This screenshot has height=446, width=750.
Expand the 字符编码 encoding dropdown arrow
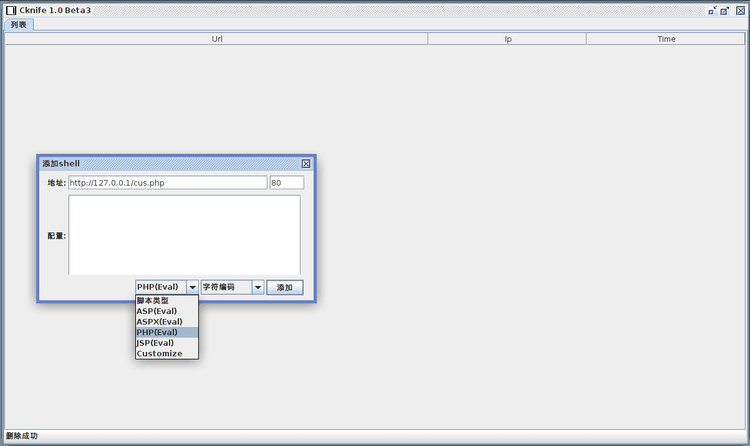[x=258, y=287]
